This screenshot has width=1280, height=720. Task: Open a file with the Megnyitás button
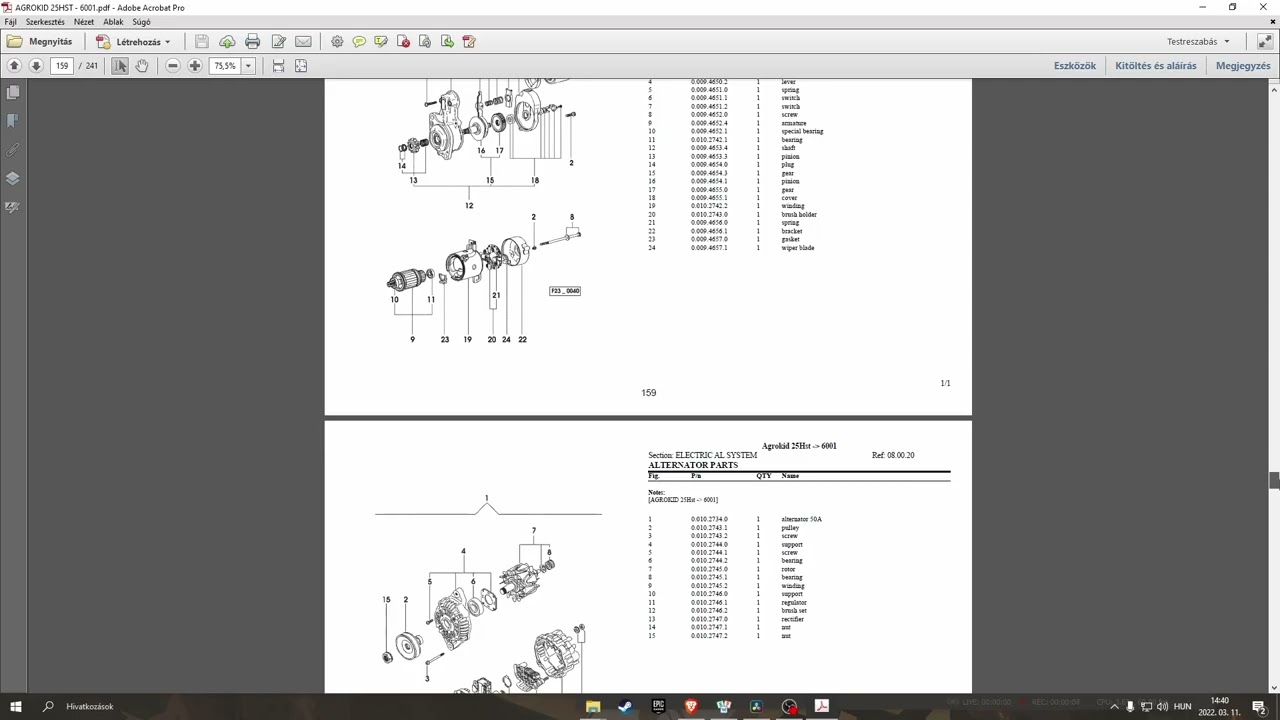pos(40,42)
